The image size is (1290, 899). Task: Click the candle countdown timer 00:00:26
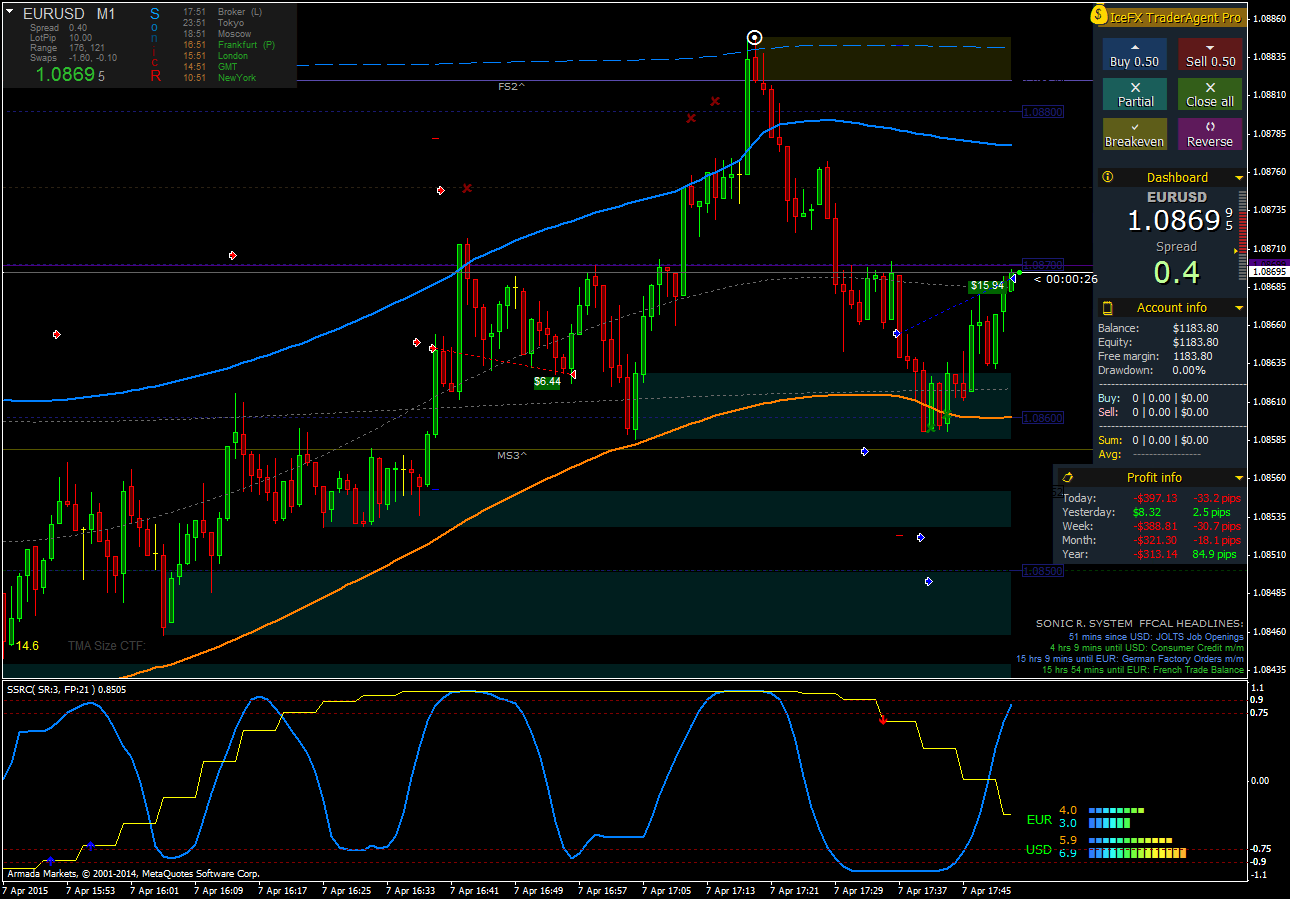pyautogui.click(x=1065, y=279)
